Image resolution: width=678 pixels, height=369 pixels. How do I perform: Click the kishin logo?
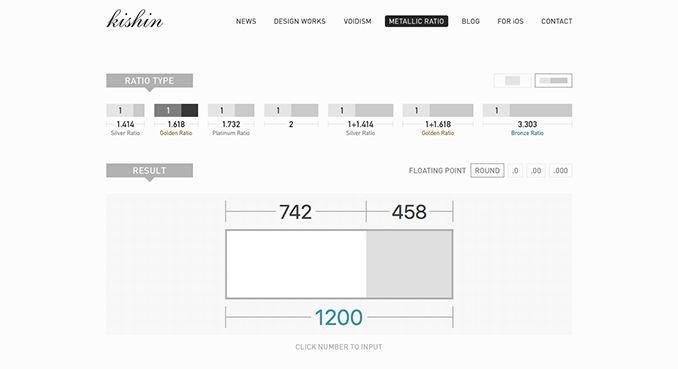coord(135,19)
